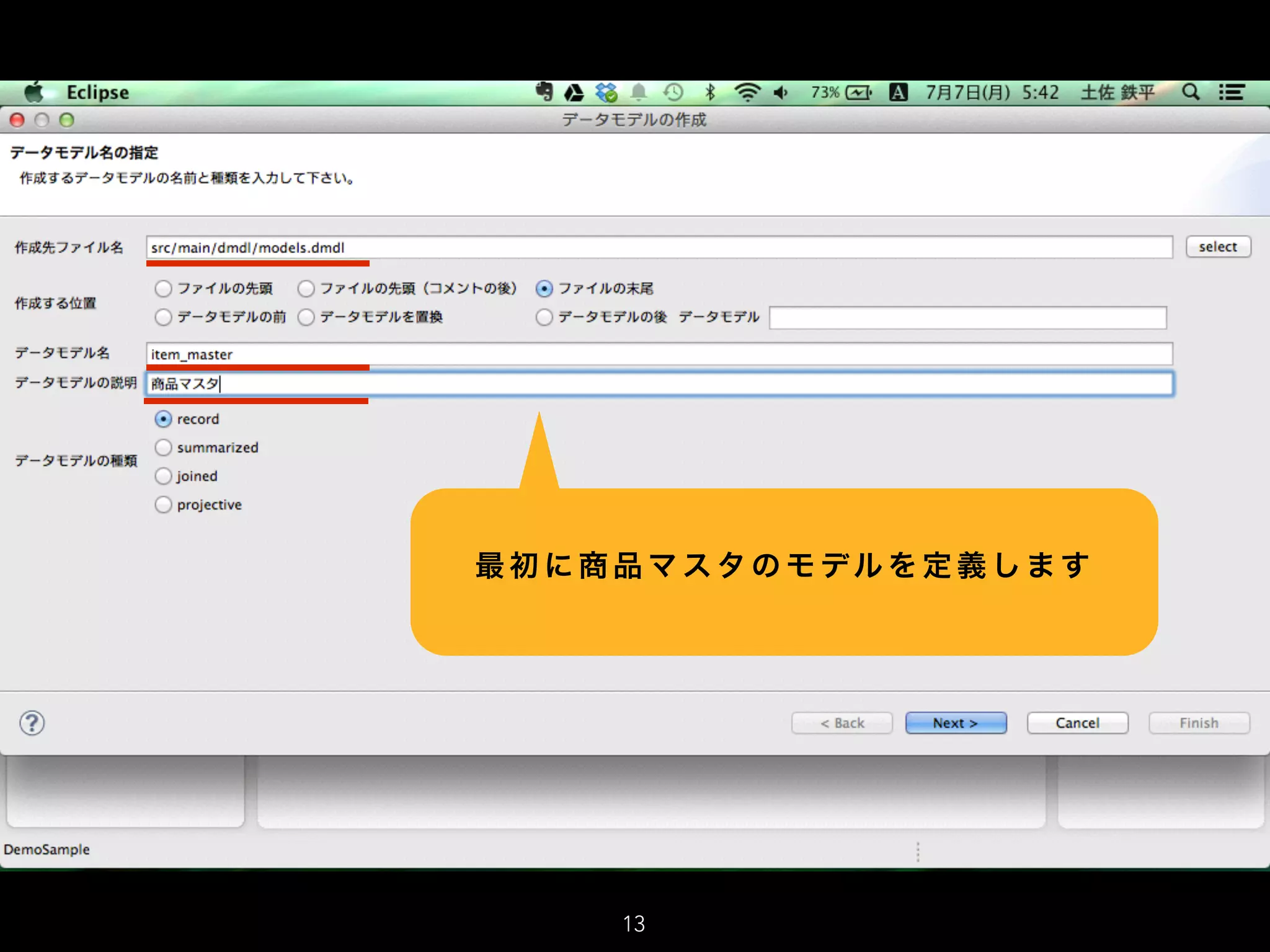Image resolution: width=1270 pixels, height=952 pixels.
Task: Open Evernote menu bar icon
Action: pyautogui.click(x=544, y=92)
